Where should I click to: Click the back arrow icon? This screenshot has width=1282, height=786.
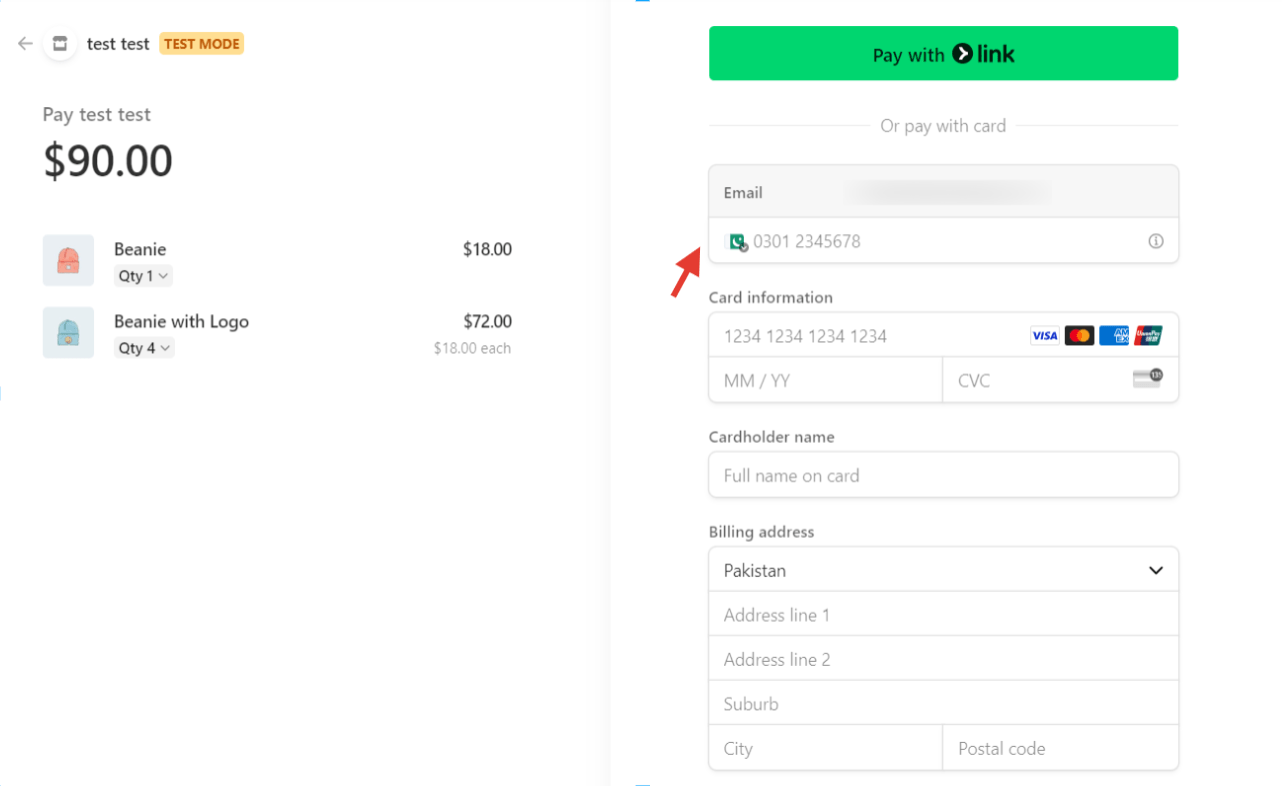(25, 44)
